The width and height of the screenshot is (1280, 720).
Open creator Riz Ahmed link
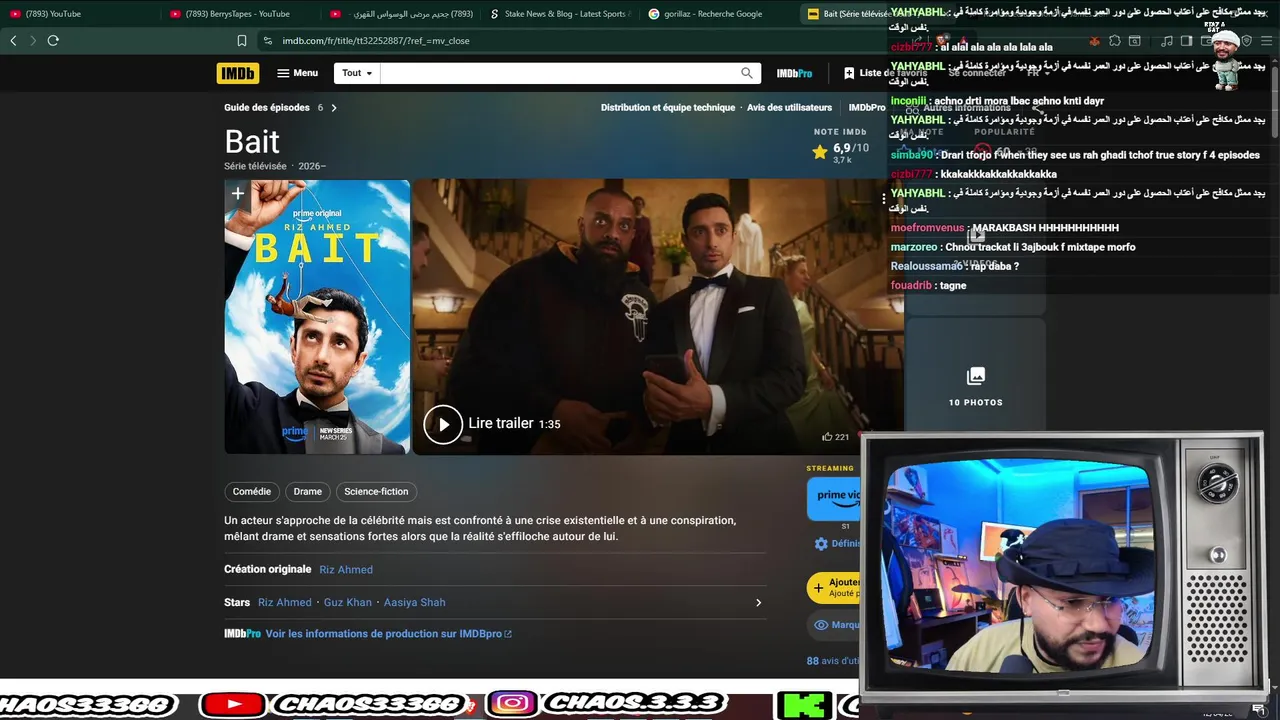[346, 570]
